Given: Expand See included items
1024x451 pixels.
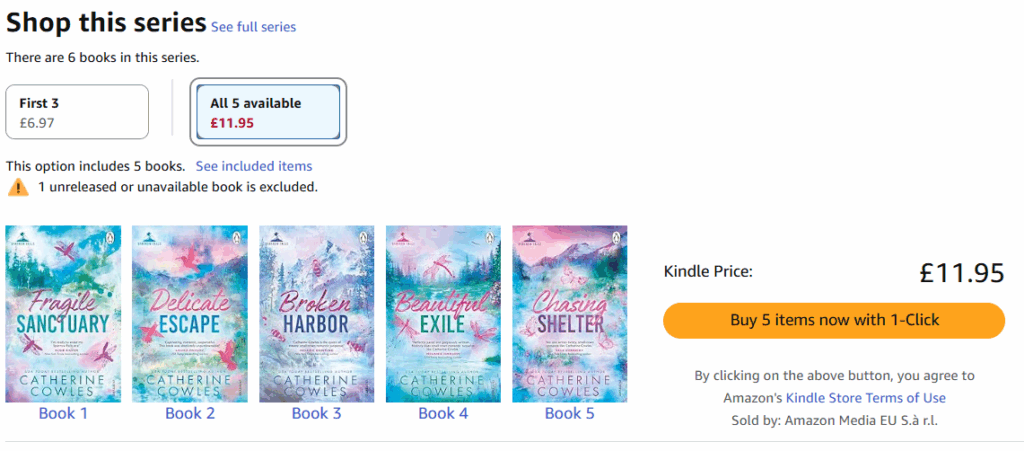Looking at the screenshot, I should (254, 166).
